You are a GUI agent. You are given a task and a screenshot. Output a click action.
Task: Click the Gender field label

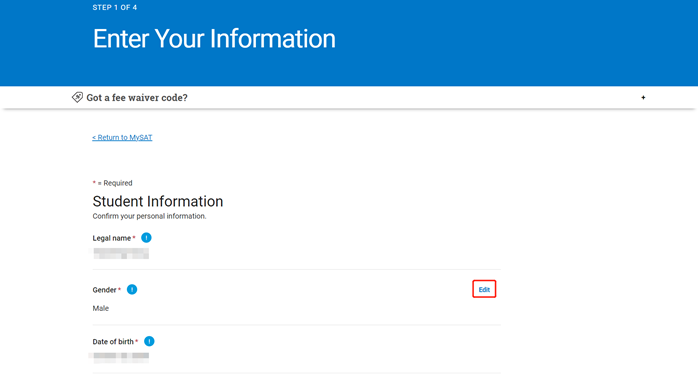point(104,290)
